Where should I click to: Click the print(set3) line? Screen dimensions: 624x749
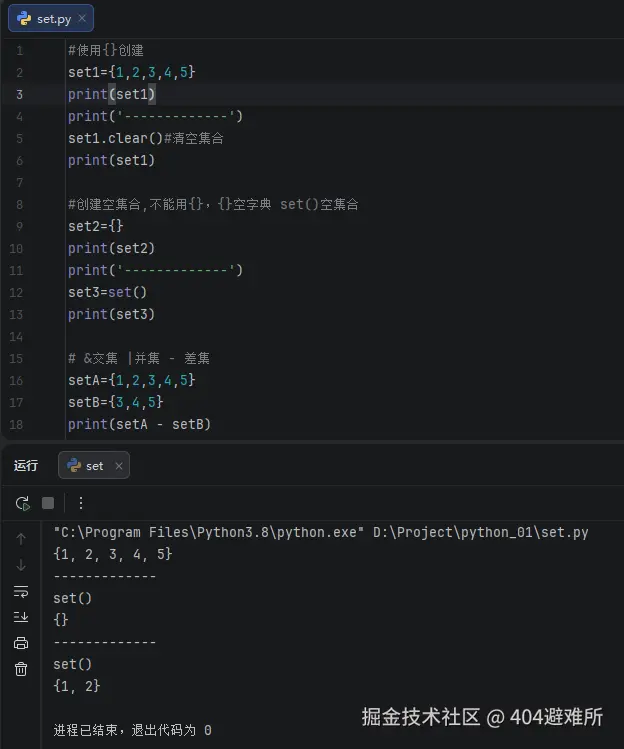click(x=111, y=314)
